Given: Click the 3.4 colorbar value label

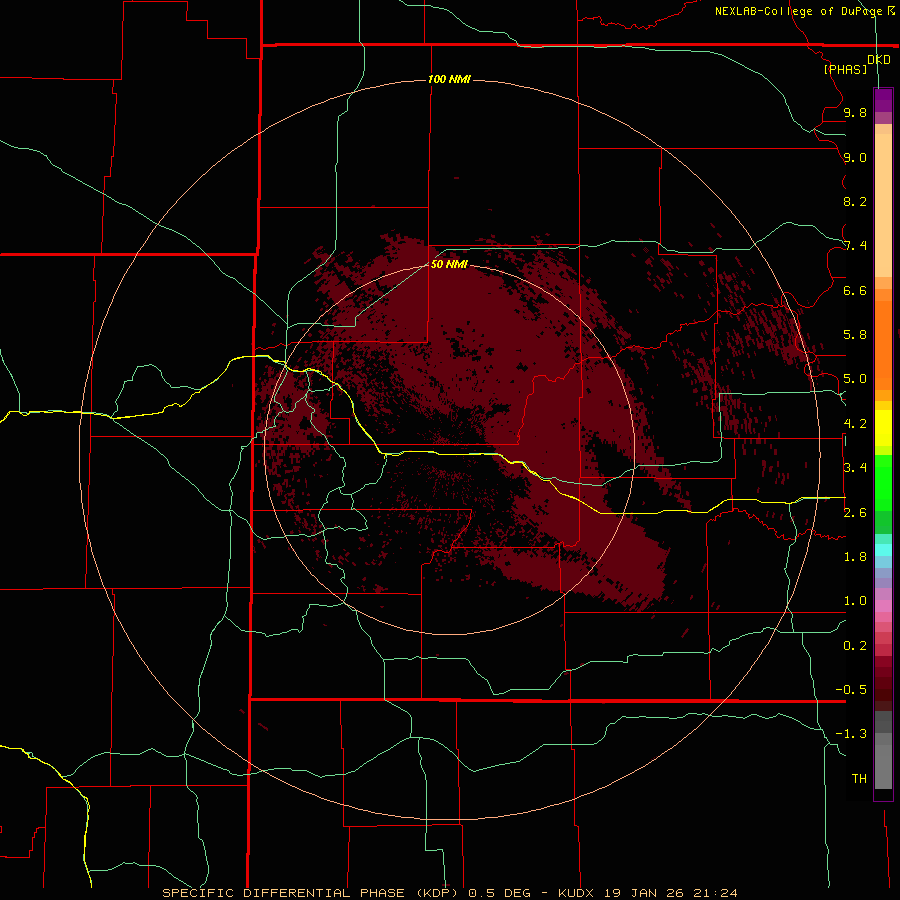Looking at the screenshot, I should coord(855,468).
